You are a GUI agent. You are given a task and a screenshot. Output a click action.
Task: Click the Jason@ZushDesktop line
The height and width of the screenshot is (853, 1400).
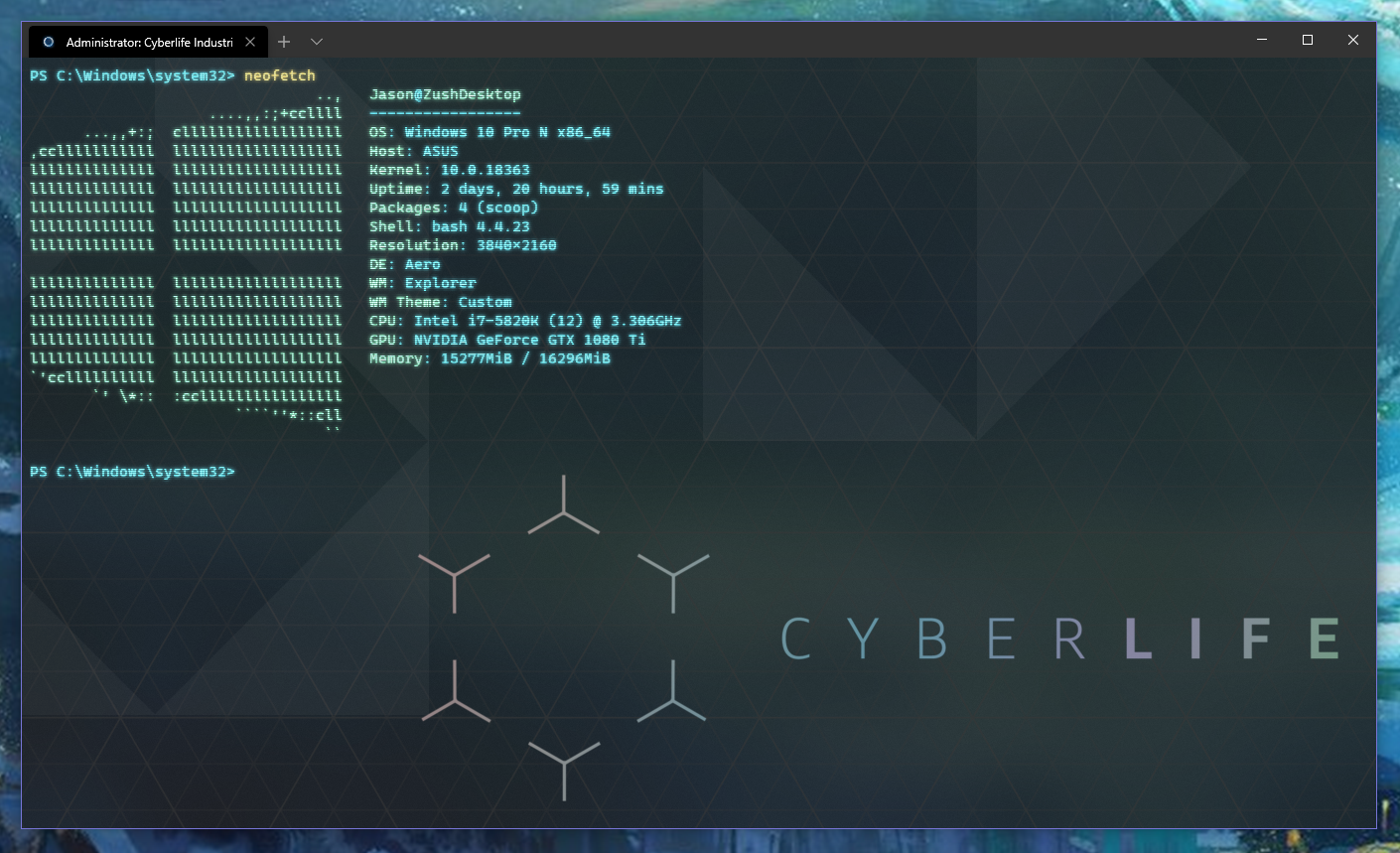[x=445, y=94]
